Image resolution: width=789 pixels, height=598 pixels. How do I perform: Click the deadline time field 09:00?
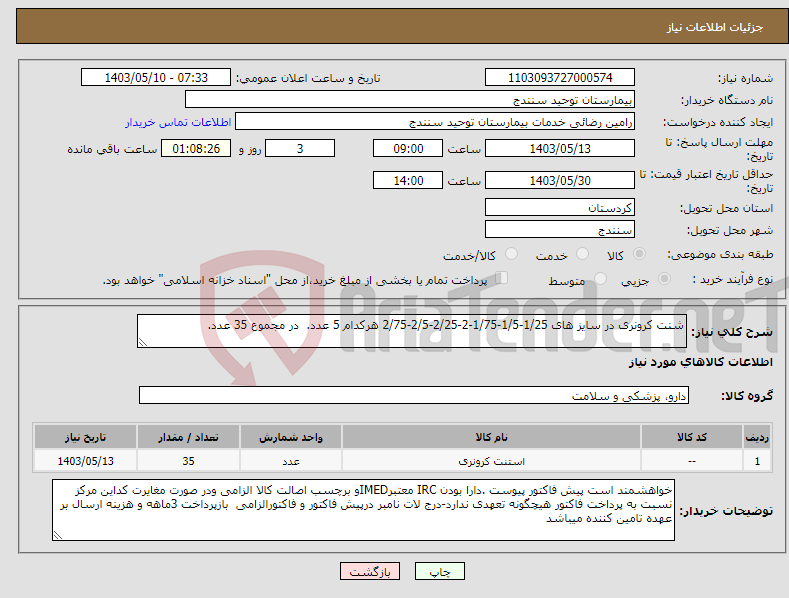[408, 148]
